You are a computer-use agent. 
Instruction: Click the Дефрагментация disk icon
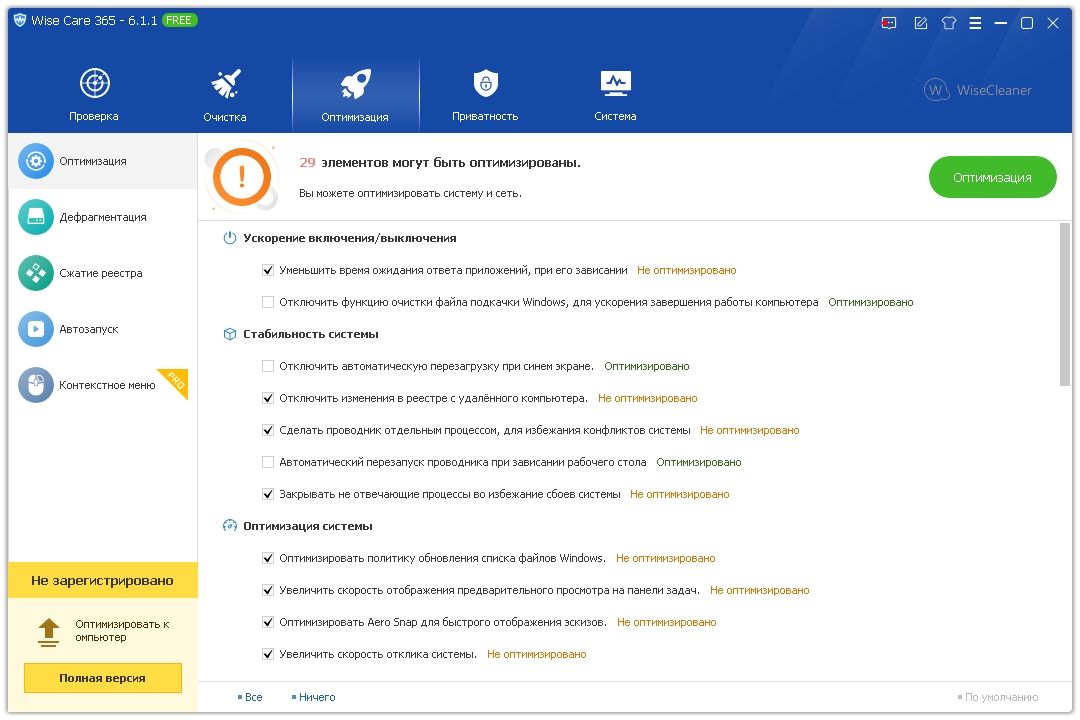36,217
